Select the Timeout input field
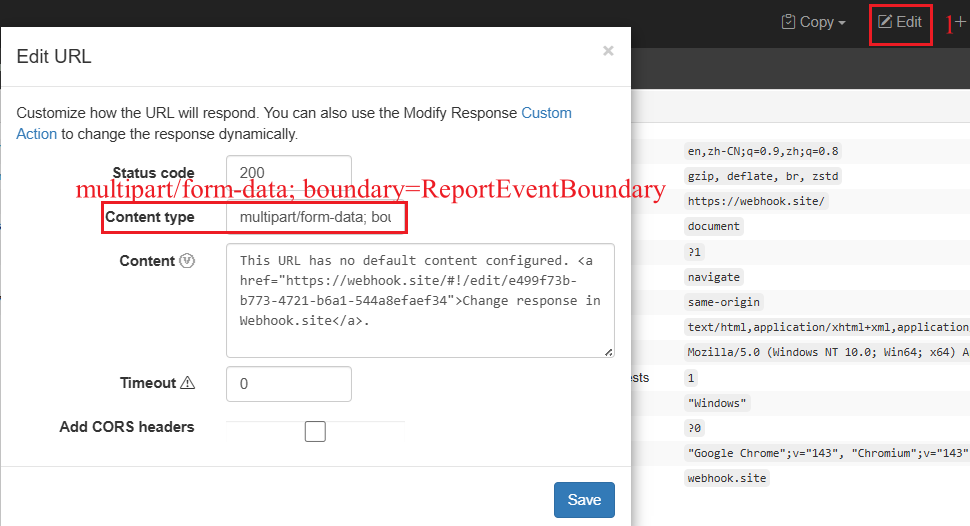This screenshot has width=970, height=526. (x=289, y=384)
